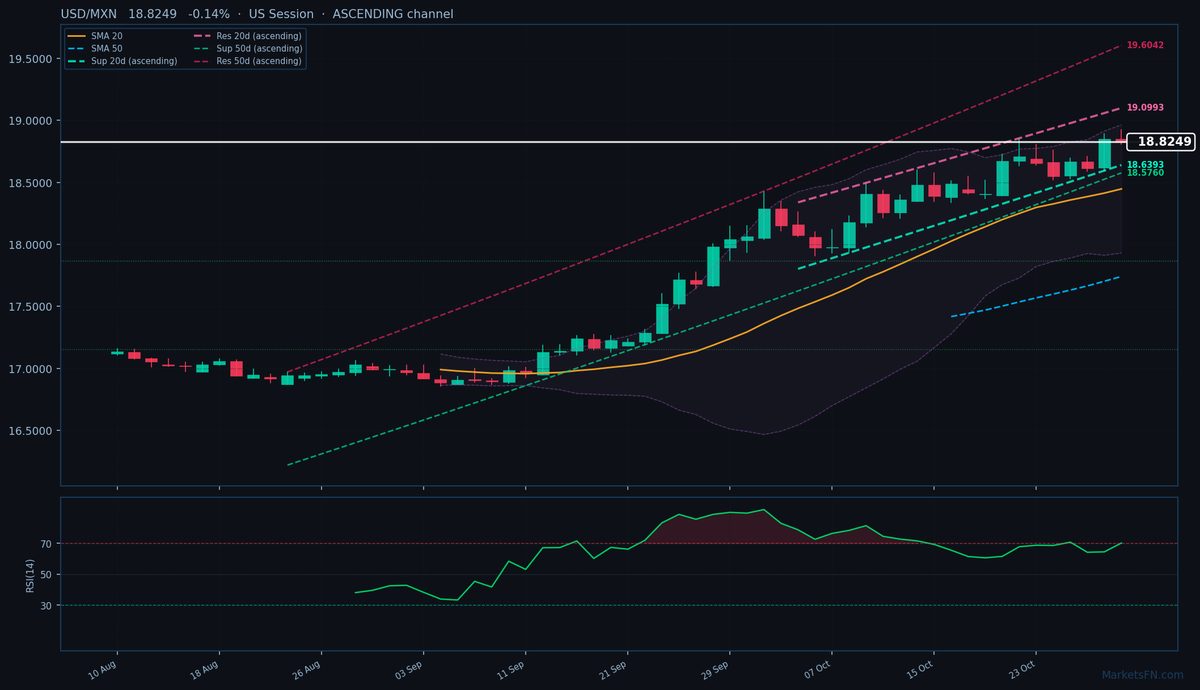Select the Sup 20d (ascending) legend entry
Screen dimensions: 1200x690
(x=122, y=61)
